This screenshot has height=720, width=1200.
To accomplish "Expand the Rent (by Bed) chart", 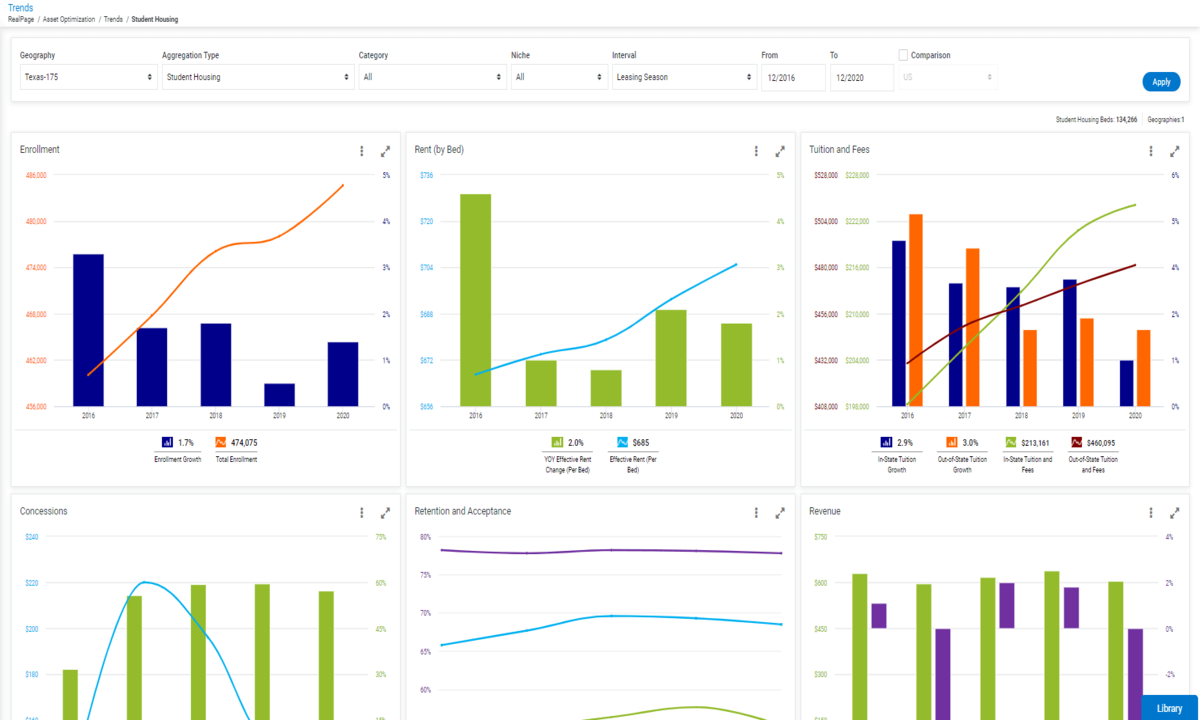I will 781,152.
